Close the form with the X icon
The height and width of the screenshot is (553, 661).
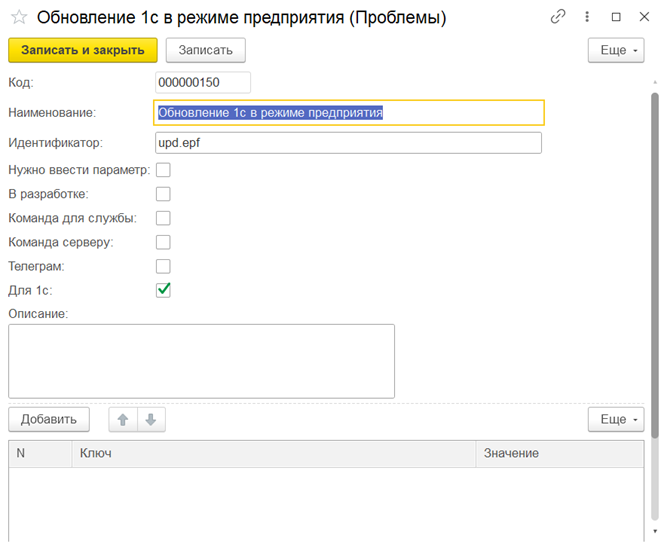[x=644, y=17]
